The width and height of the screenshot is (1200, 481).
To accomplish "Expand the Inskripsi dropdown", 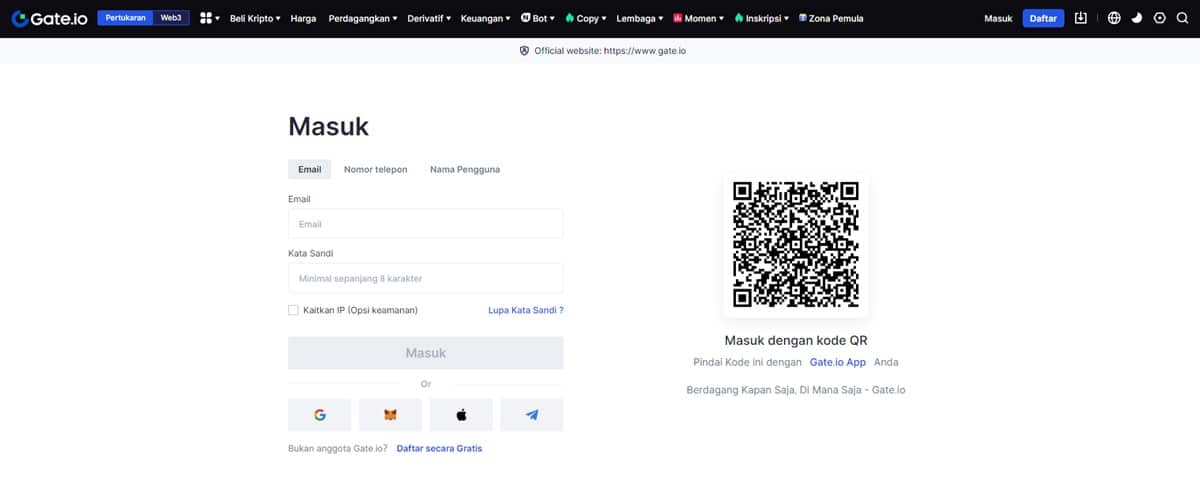I will pyautogui.click(x=762, y=18).
